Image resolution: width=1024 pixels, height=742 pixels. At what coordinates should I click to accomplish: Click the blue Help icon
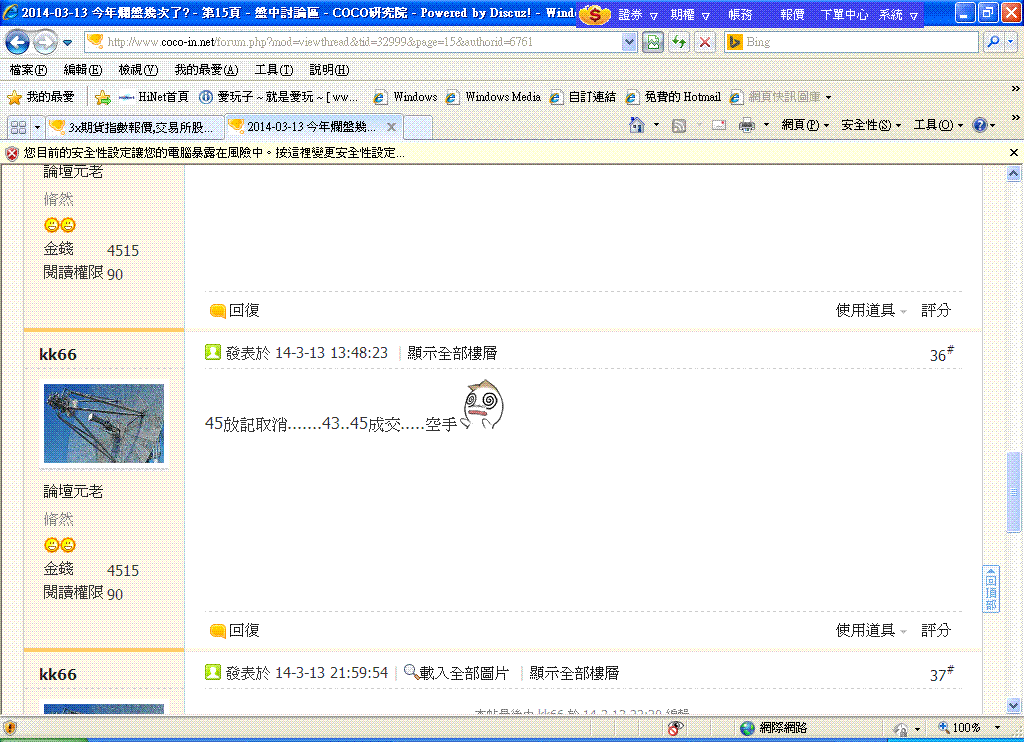coord(980,125)
